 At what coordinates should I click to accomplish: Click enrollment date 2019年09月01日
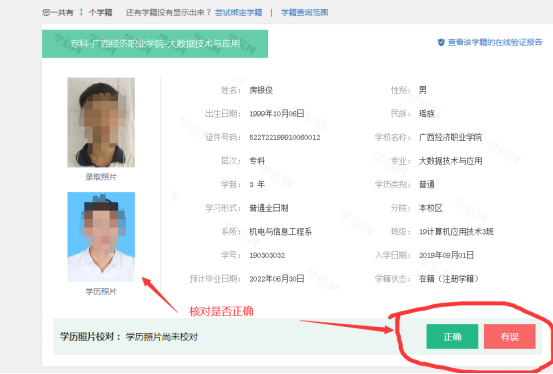(446, 255)
